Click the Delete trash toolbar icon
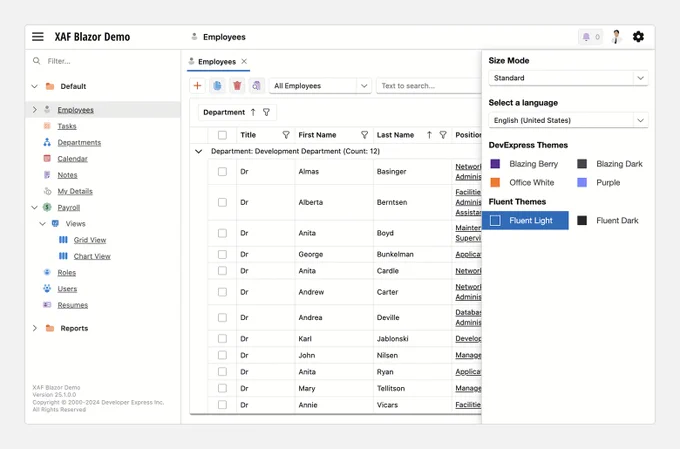This screenshot has height=449, width=680. coord(237,85)
